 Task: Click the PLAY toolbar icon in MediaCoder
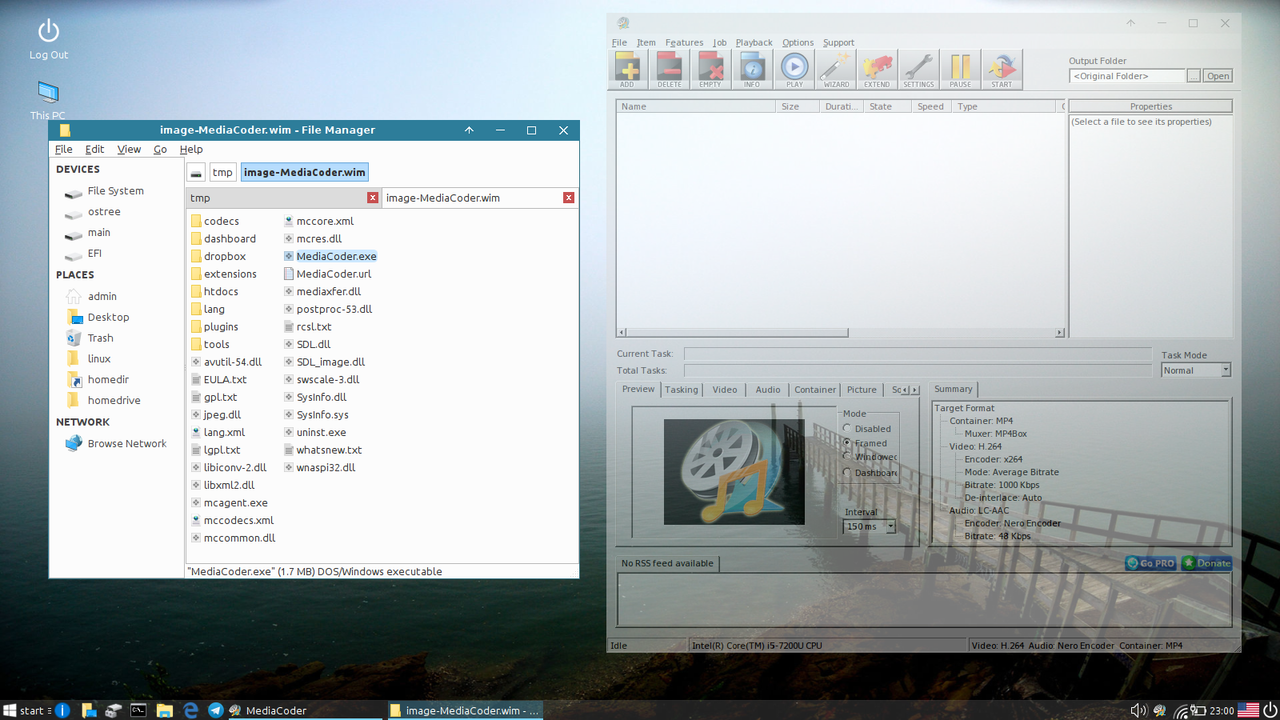(x=794, y=70)
